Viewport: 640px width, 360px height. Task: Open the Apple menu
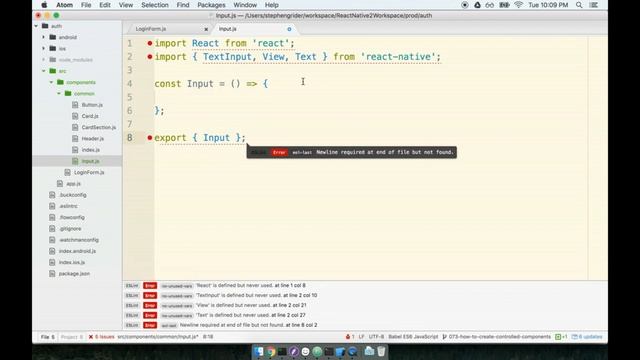pyautogui.click(x=44, y=5)
